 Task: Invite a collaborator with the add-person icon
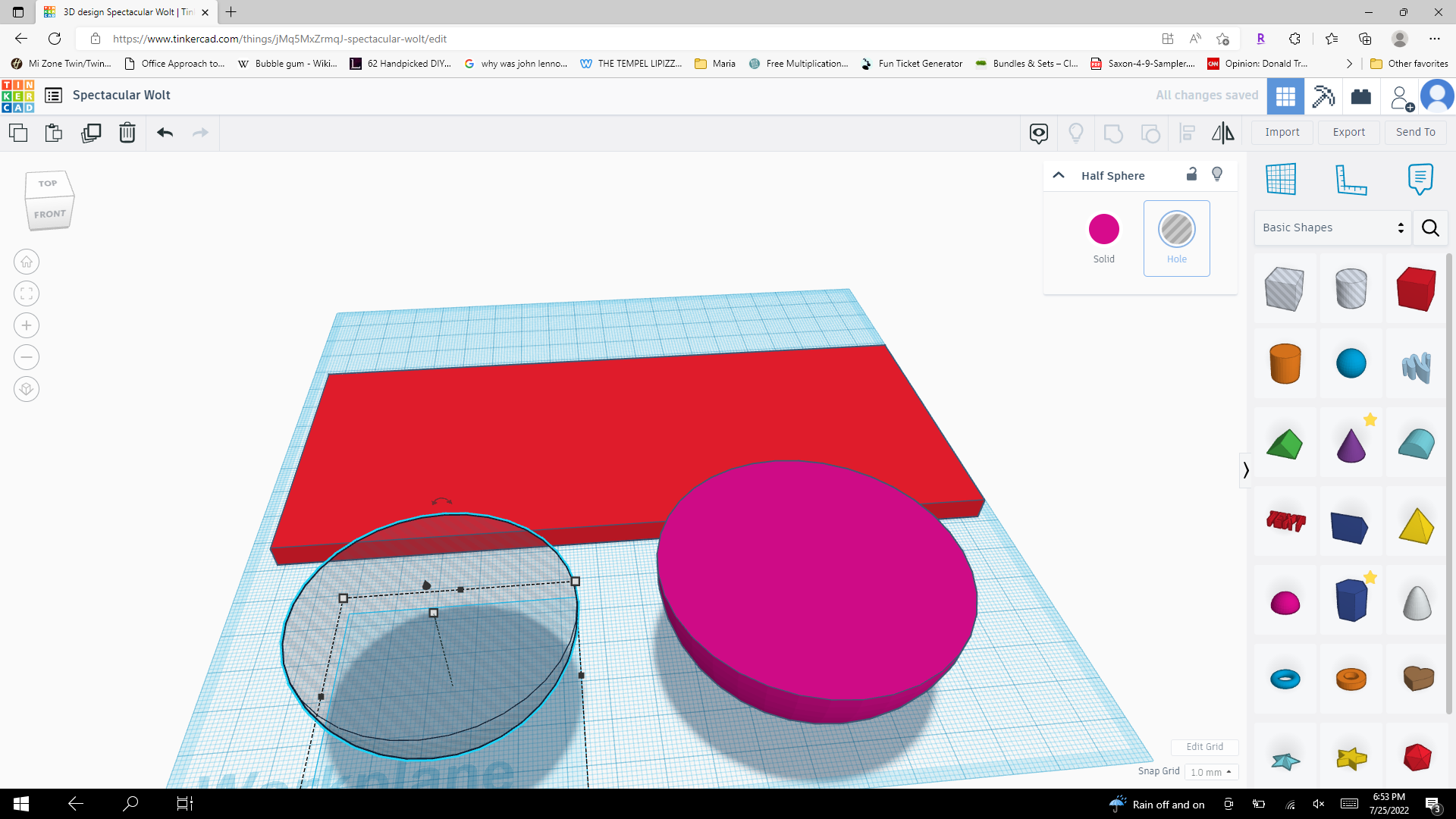pos(1401,98)
